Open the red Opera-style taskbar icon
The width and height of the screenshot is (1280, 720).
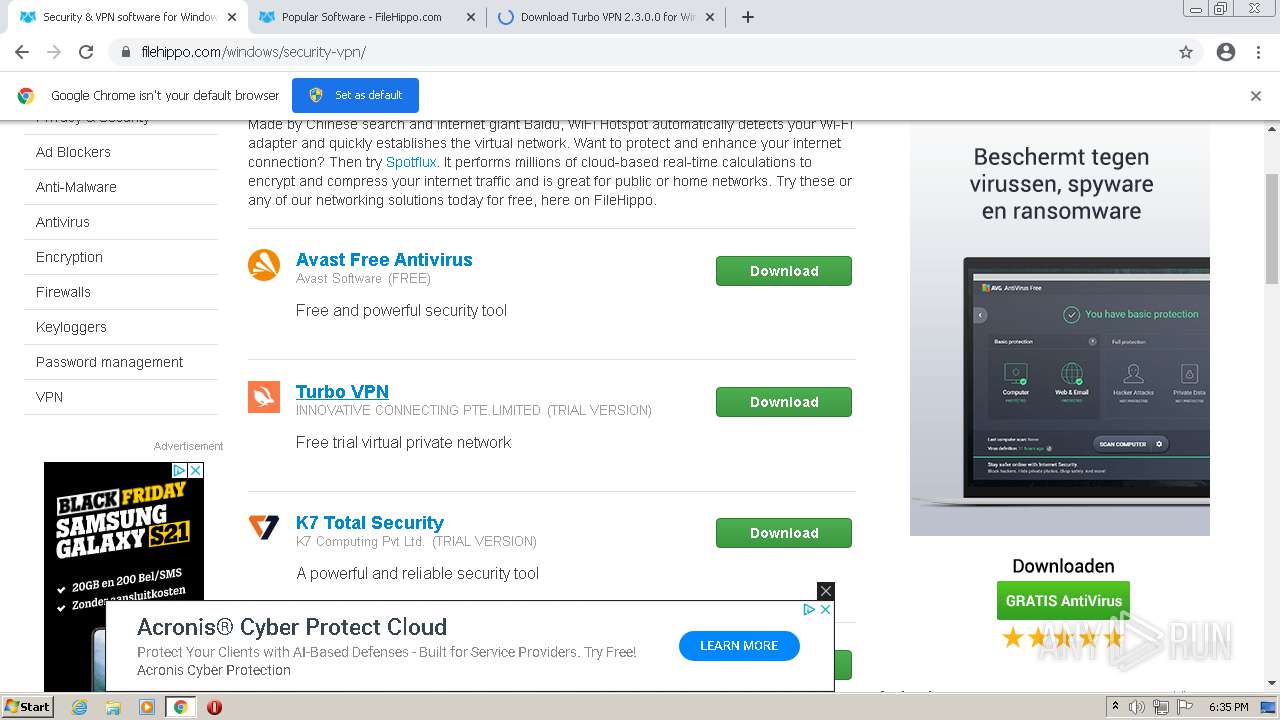pyautogui.click(x=214, y=707)
